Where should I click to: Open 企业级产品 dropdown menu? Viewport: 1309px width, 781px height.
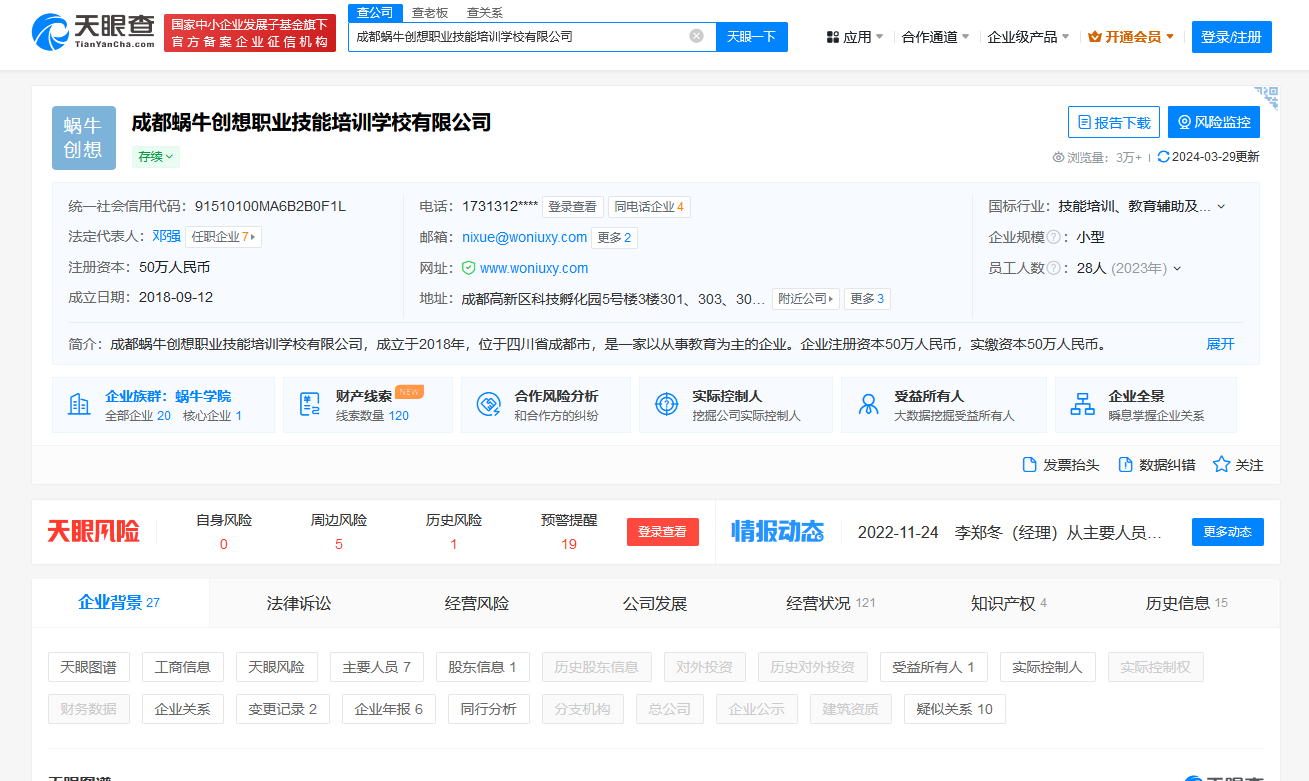click(1028, 37)
